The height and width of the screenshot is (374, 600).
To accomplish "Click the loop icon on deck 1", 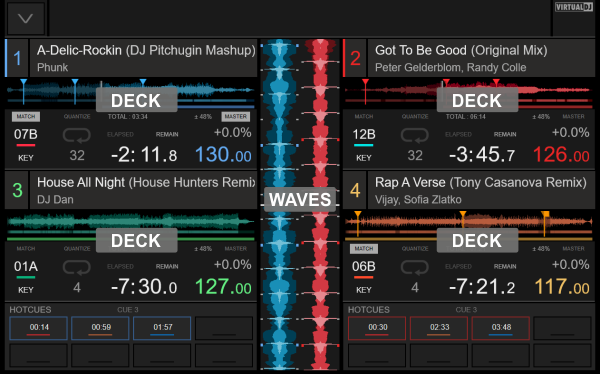I will pos(77,136).
